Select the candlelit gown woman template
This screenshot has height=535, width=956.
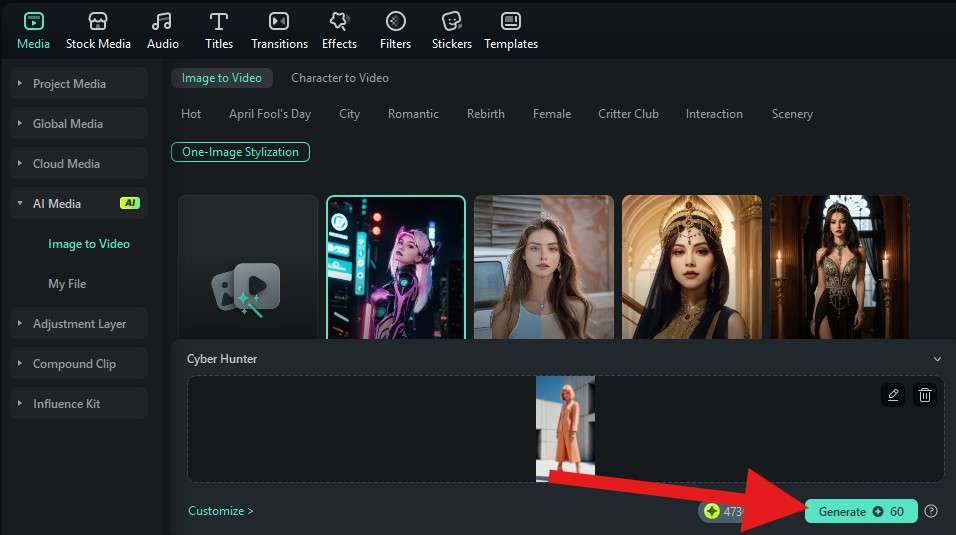[x=840, y=267]
